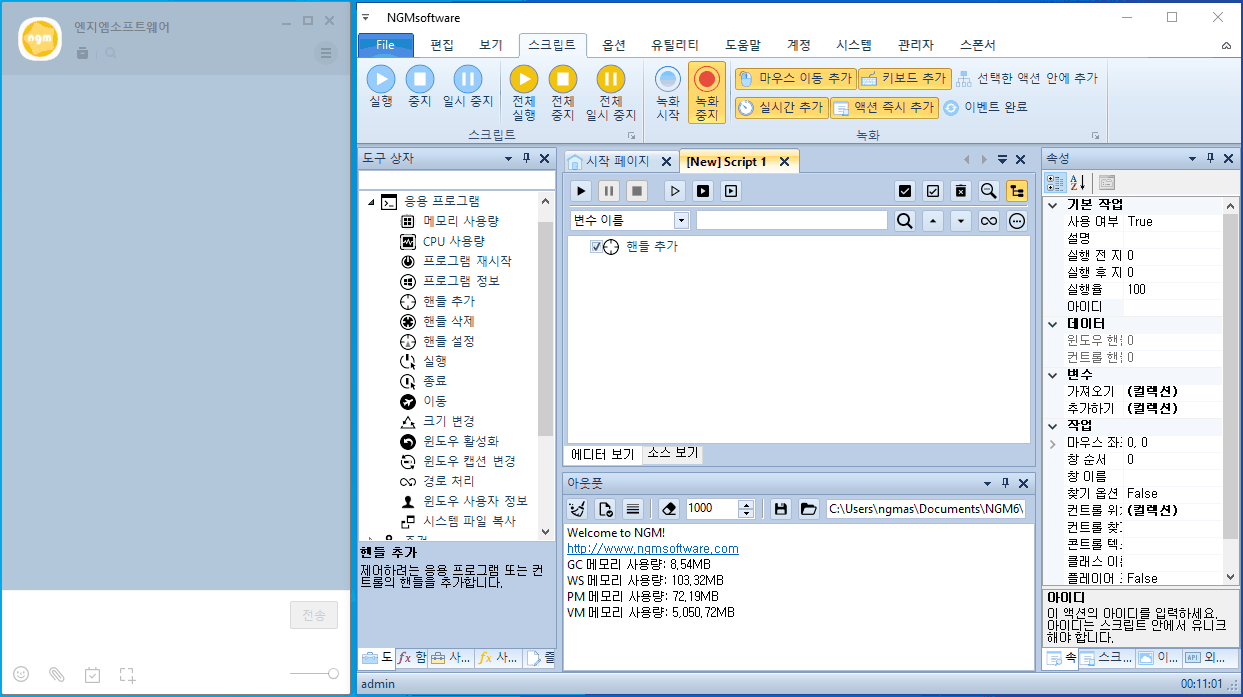Toggle 키보드 추가 recording option
Screen dimensions: 1243x697
coord(905,78)
